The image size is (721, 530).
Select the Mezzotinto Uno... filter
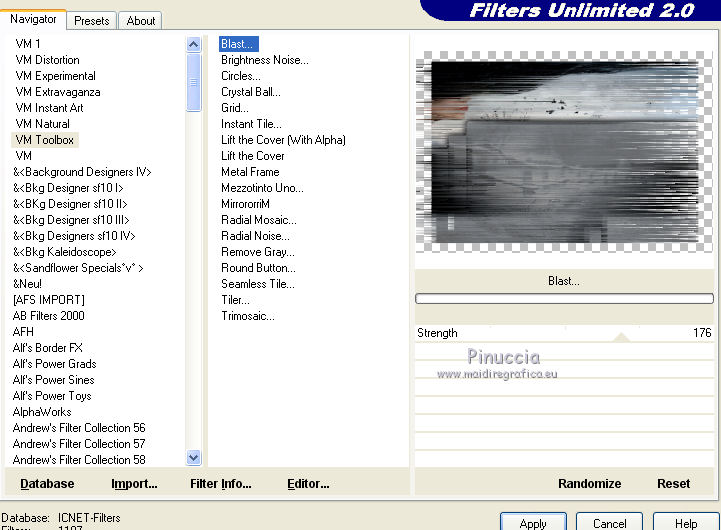pyautogui.click(x=262, y=188)
